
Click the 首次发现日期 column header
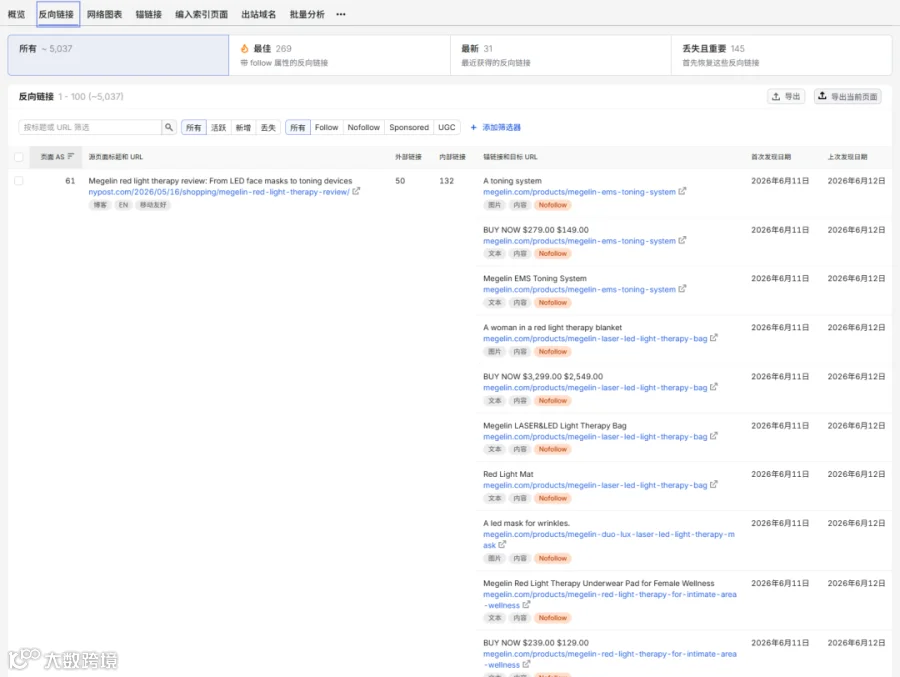tap(771, 157)
